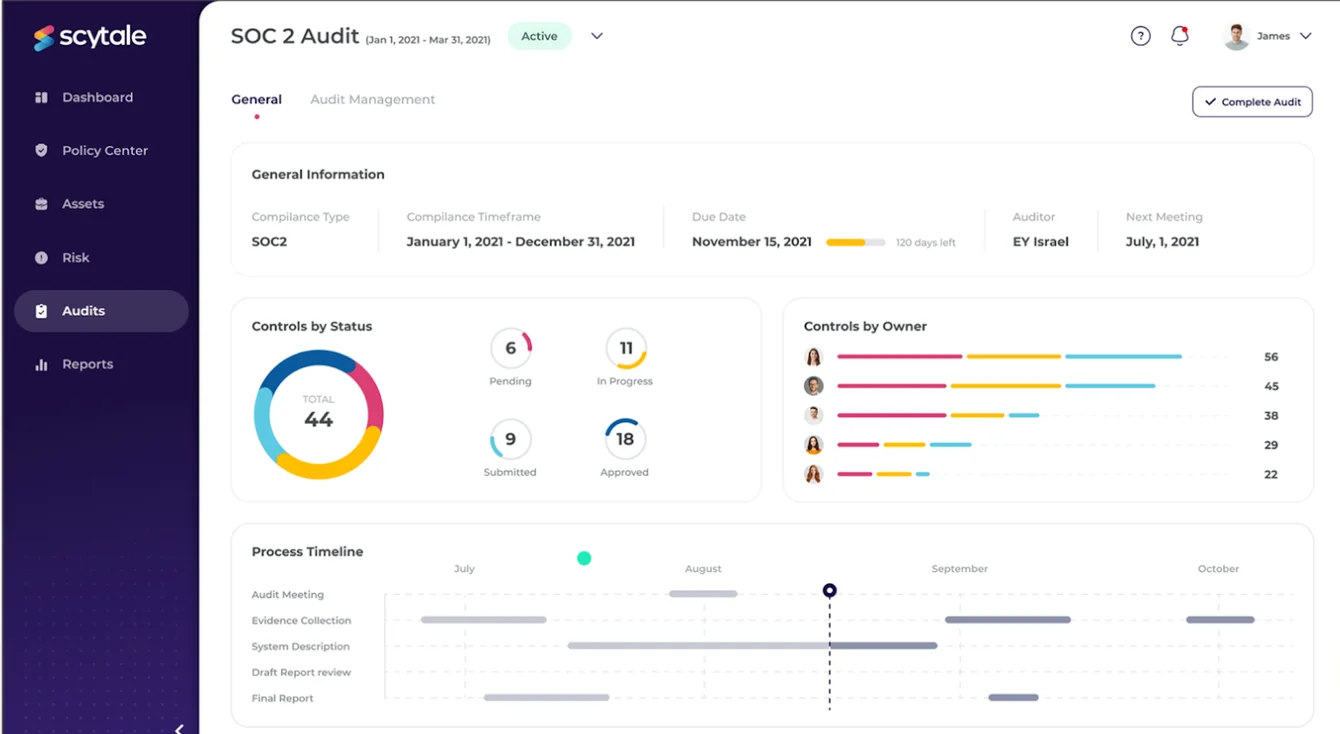The height and width of the screenshot is (734, 1340).
Task: Click the In Progress circle showing 11
Action: tap(626, 348)
